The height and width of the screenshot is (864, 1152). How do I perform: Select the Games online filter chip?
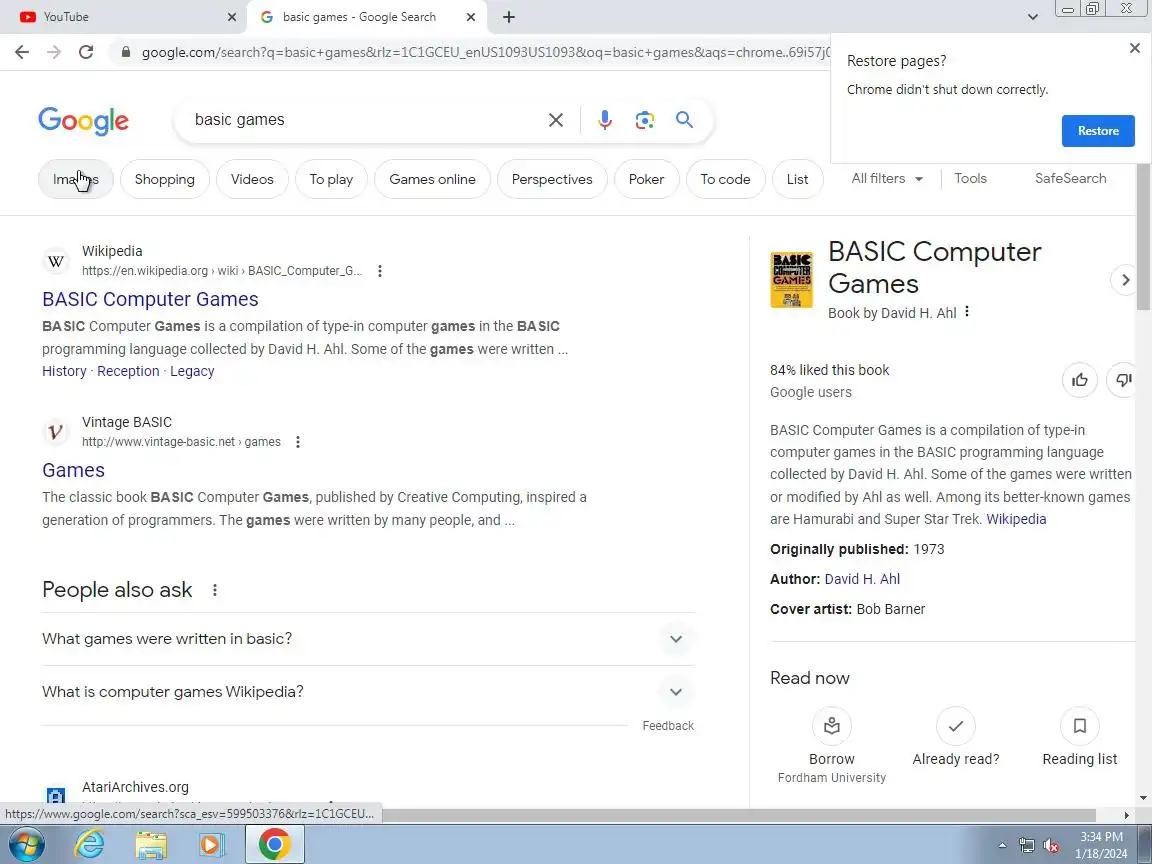(432, 179)
